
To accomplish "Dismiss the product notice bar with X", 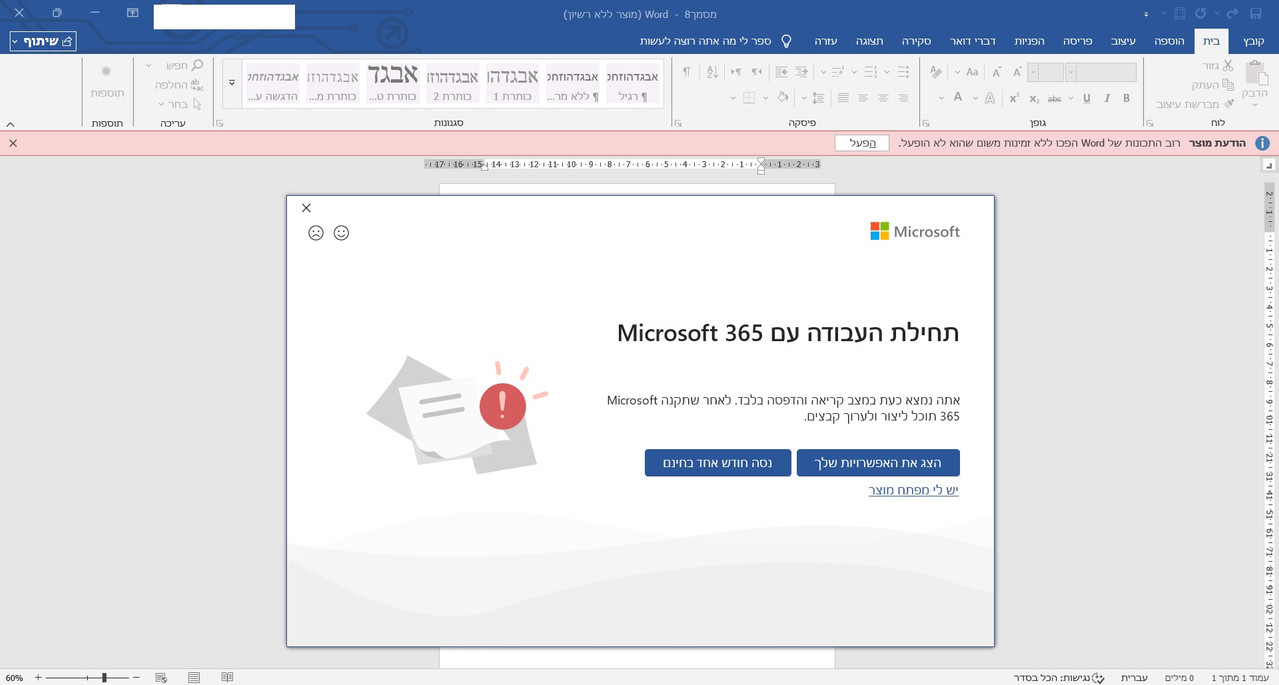I will tap(13, 143).
